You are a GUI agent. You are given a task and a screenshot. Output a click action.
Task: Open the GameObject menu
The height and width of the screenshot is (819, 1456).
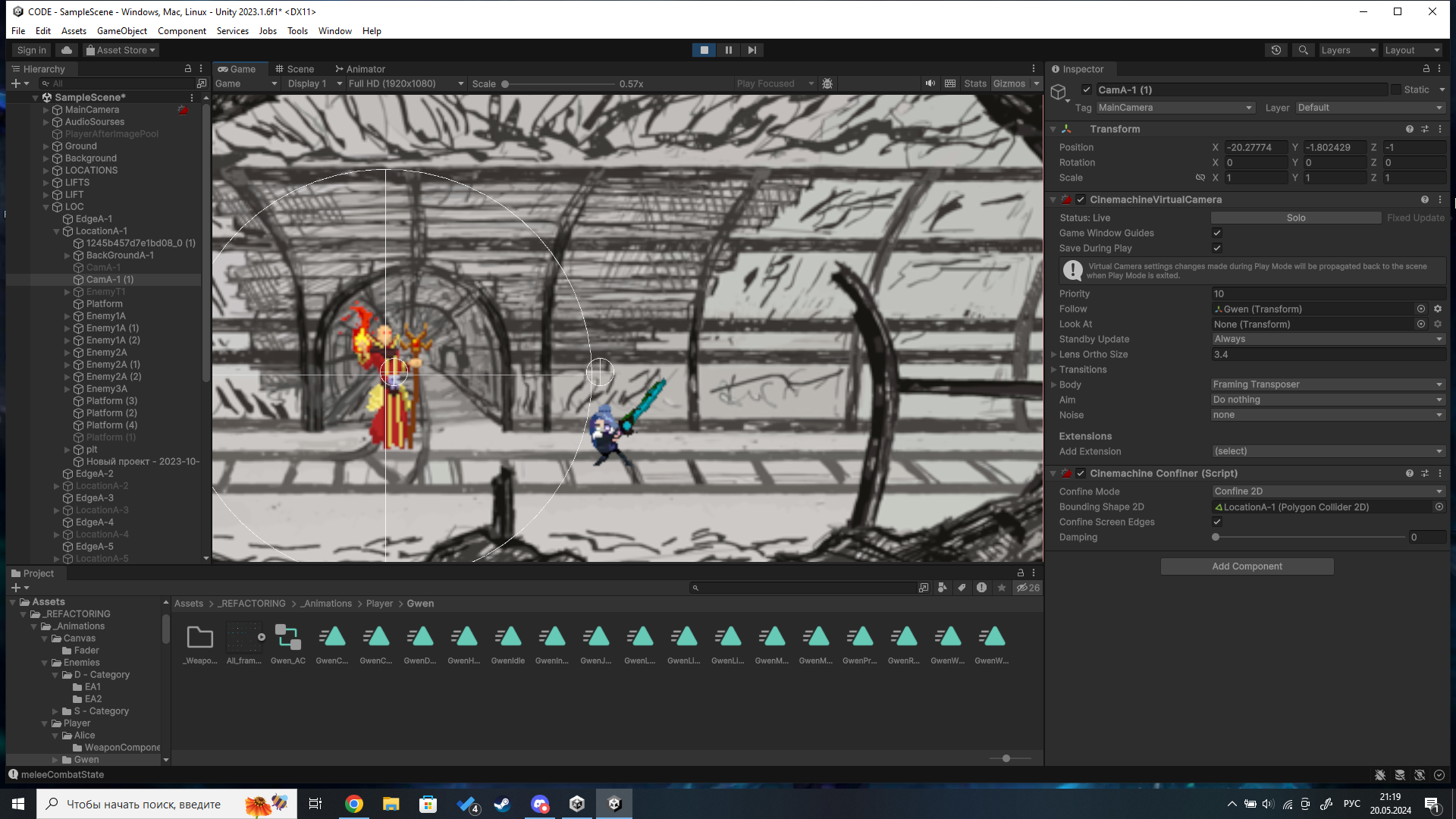[x=121, y=31]
